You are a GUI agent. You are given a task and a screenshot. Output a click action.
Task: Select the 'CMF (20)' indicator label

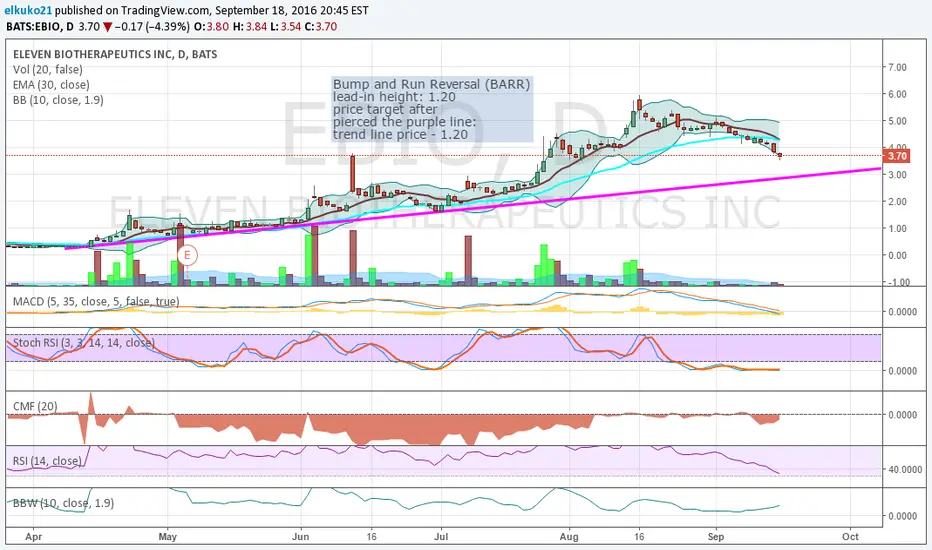click(35, 406)
